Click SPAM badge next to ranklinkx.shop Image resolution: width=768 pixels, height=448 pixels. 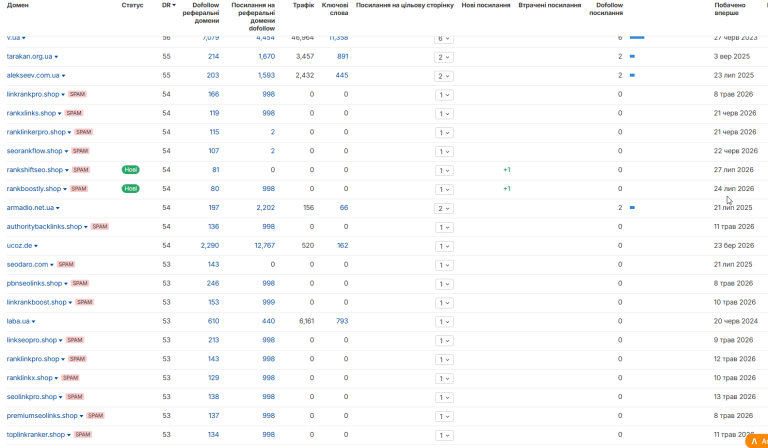click(x=71, y=378)
